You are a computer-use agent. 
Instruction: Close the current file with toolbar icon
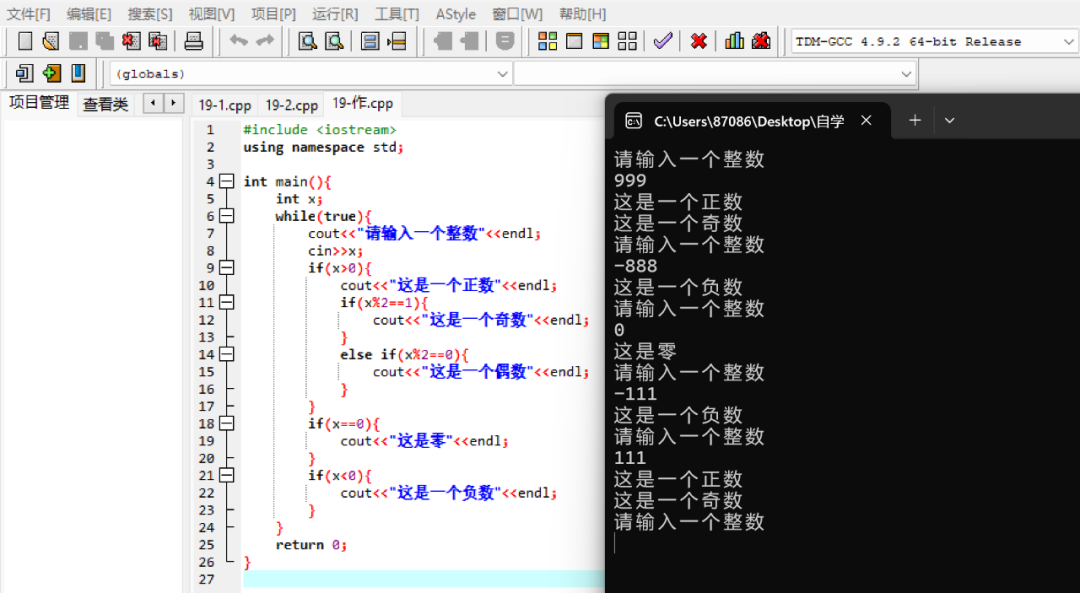click(x=131, y=41)
